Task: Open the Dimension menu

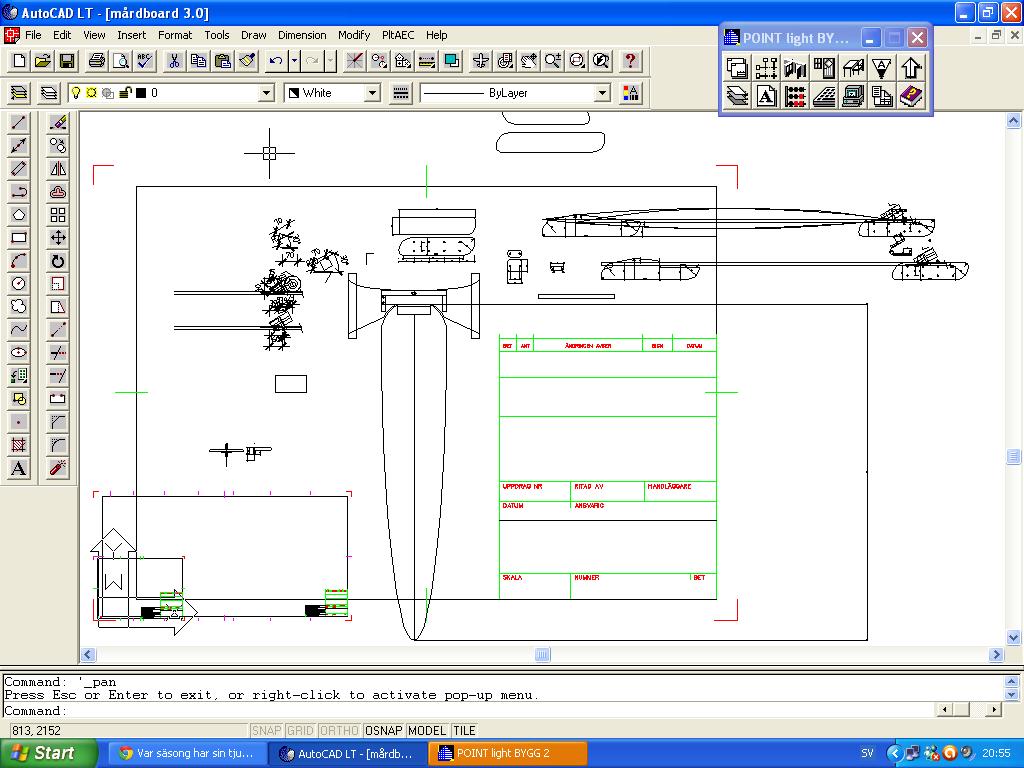Action: (302, 35)
